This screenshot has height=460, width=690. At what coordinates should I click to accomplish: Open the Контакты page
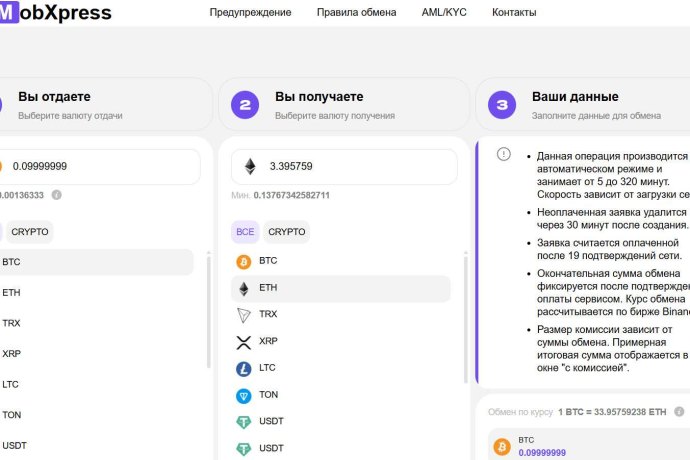[514, 12]
